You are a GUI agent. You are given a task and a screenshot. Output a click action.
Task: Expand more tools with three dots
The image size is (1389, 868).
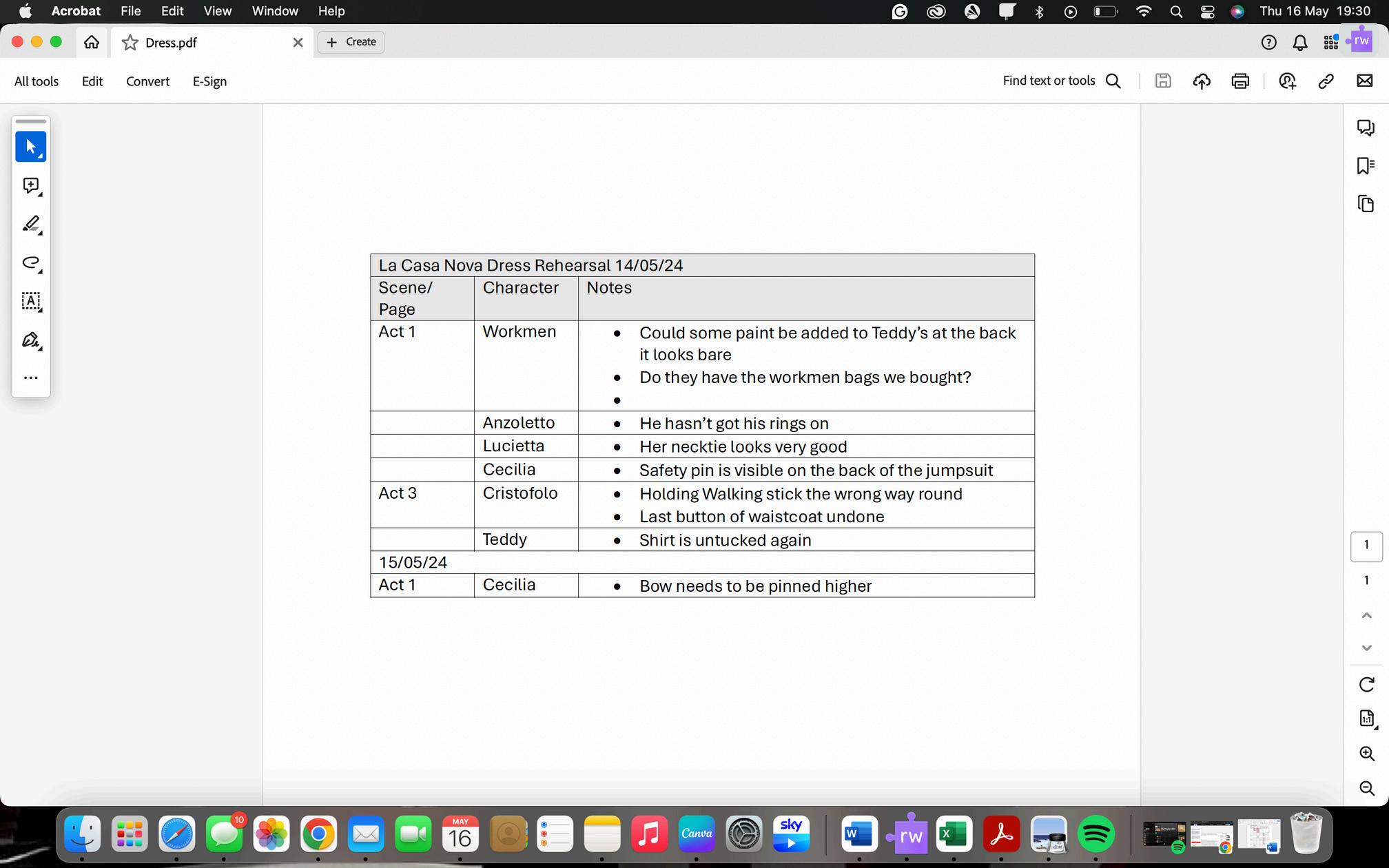click(30, 378)
